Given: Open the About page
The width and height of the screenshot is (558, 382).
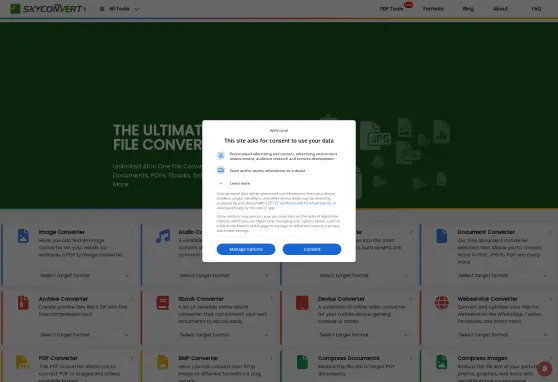Looking at the screenshot, I should click(x=500, y=9).
